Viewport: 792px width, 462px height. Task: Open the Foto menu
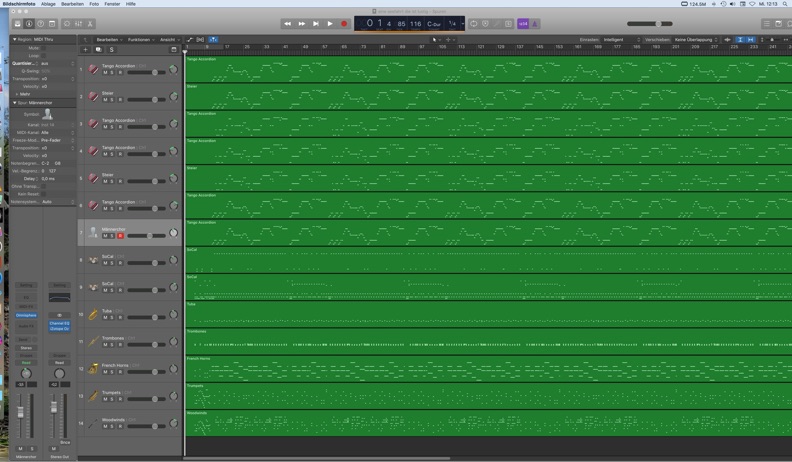(94, 4)
